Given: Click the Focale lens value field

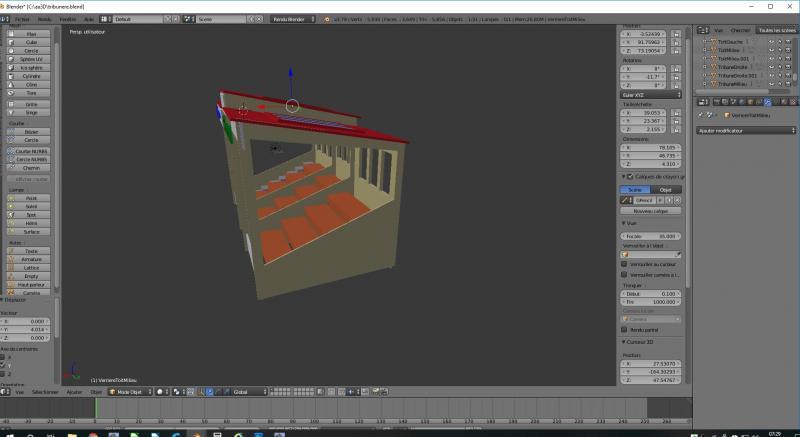Looking at the screenshot, I should [650, 236].
